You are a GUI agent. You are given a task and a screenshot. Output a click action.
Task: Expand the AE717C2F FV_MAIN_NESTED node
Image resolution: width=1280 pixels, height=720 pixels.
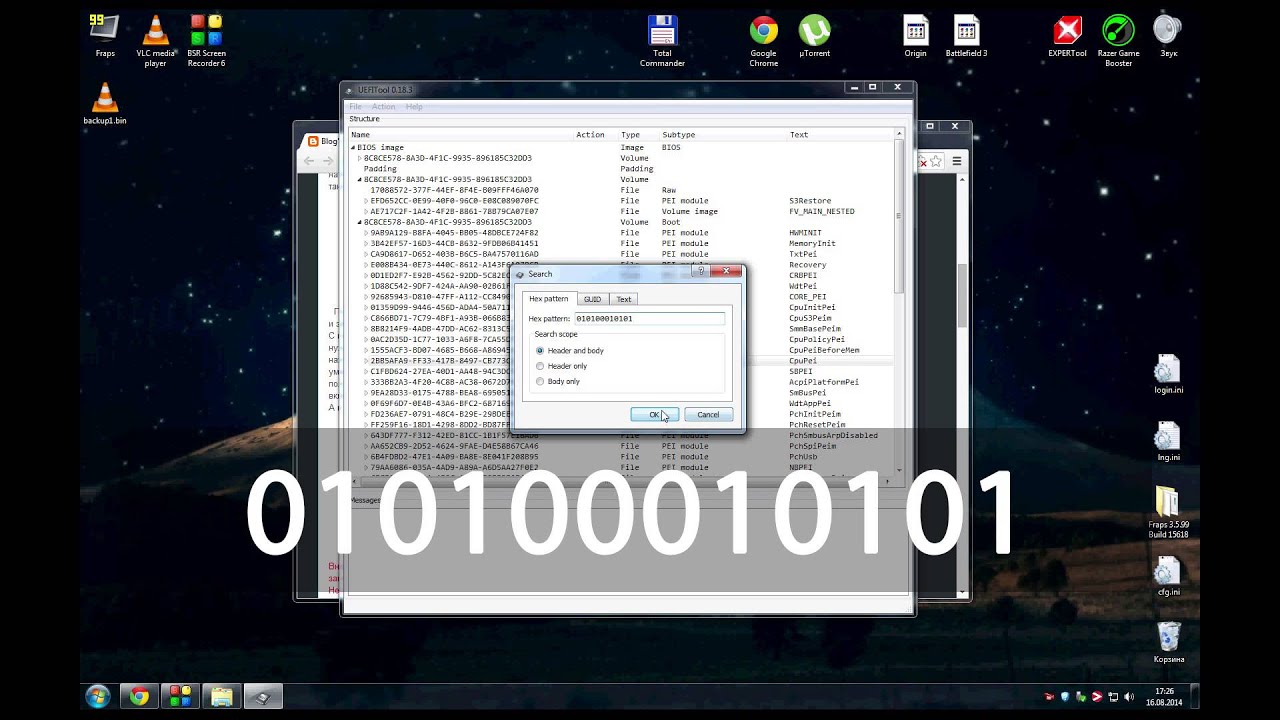coord(366,212)
